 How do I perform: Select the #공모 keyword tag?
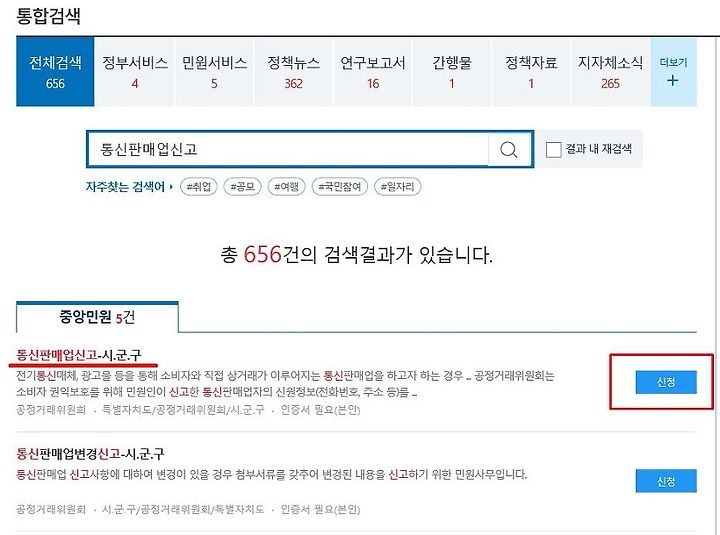click(242, 186)
